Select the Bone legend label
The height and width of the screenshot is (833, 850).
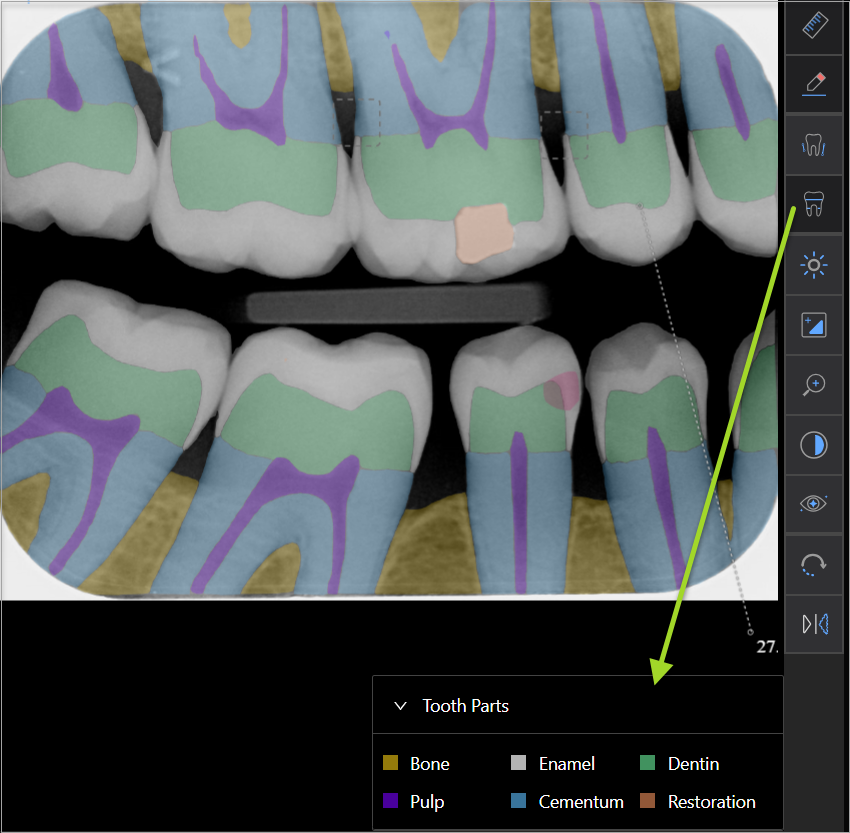pos(429,764)
